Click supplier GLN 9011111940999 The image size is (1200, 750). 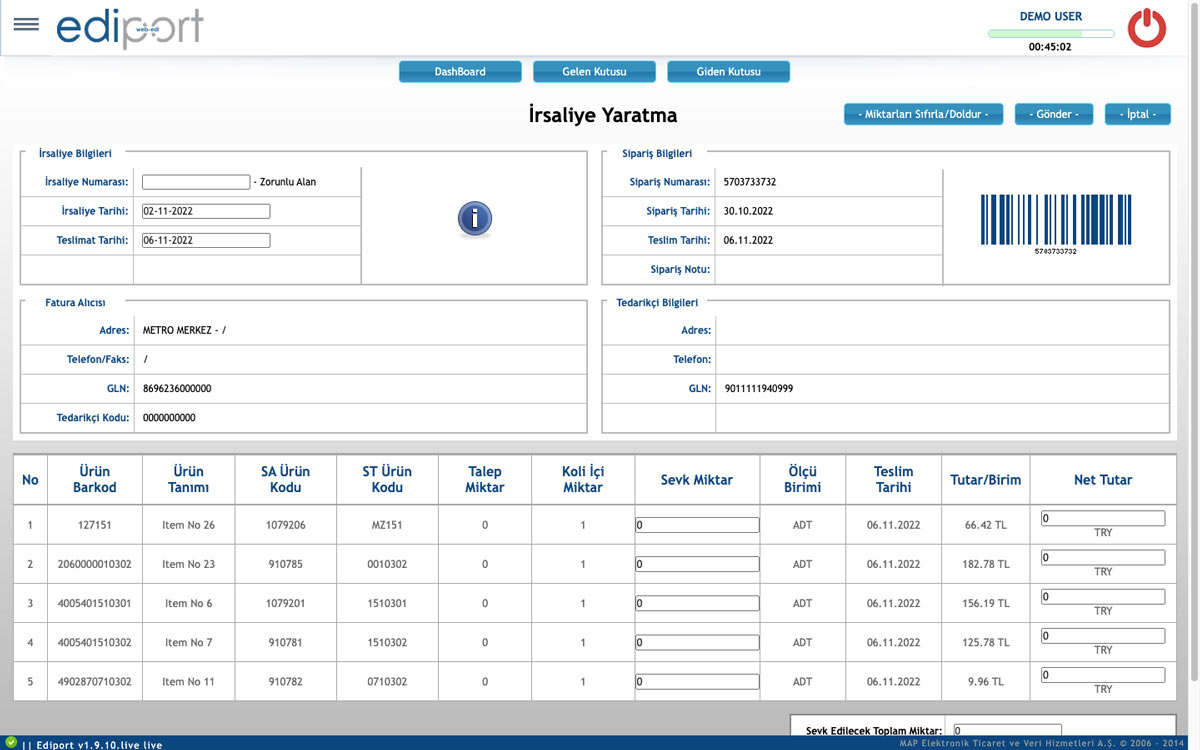758,388
